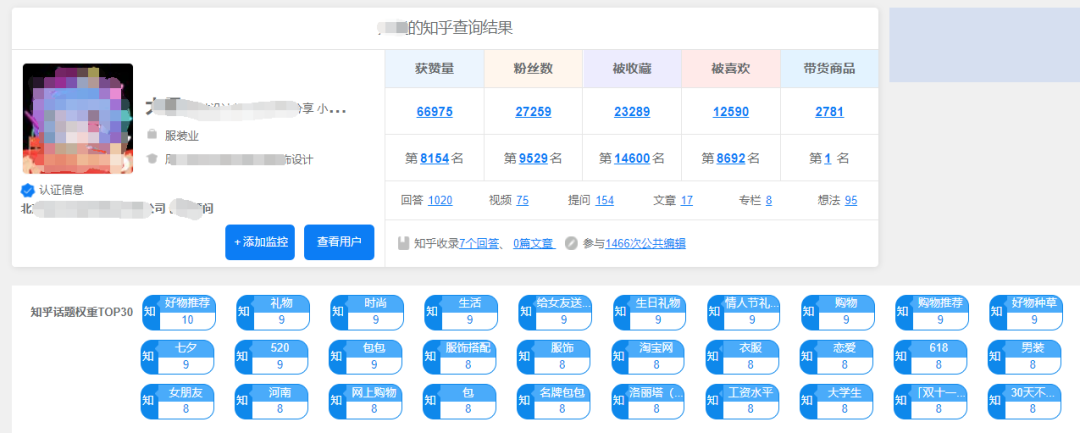
Task: Select the 被收藏 column header
Action: (x=632, y=69)
